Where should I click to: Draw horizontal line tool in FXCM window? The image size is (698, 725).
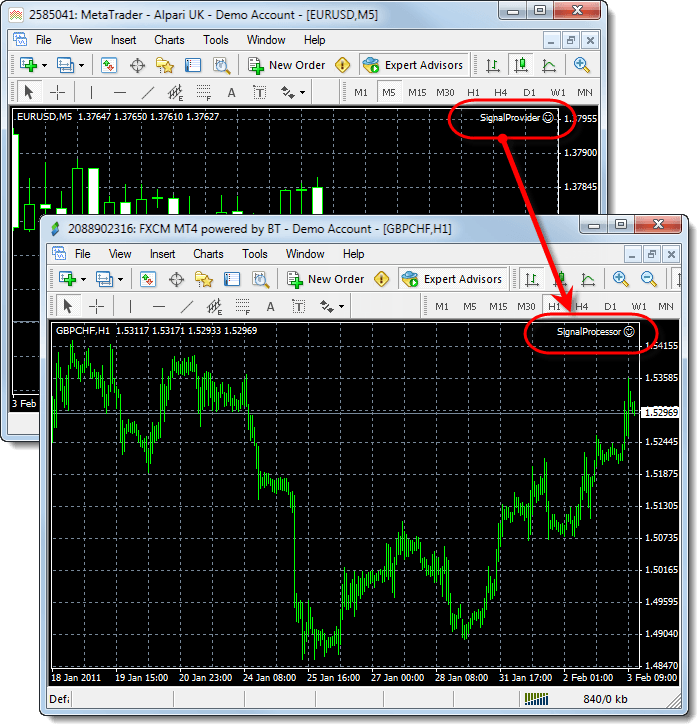tap(159, 306)
